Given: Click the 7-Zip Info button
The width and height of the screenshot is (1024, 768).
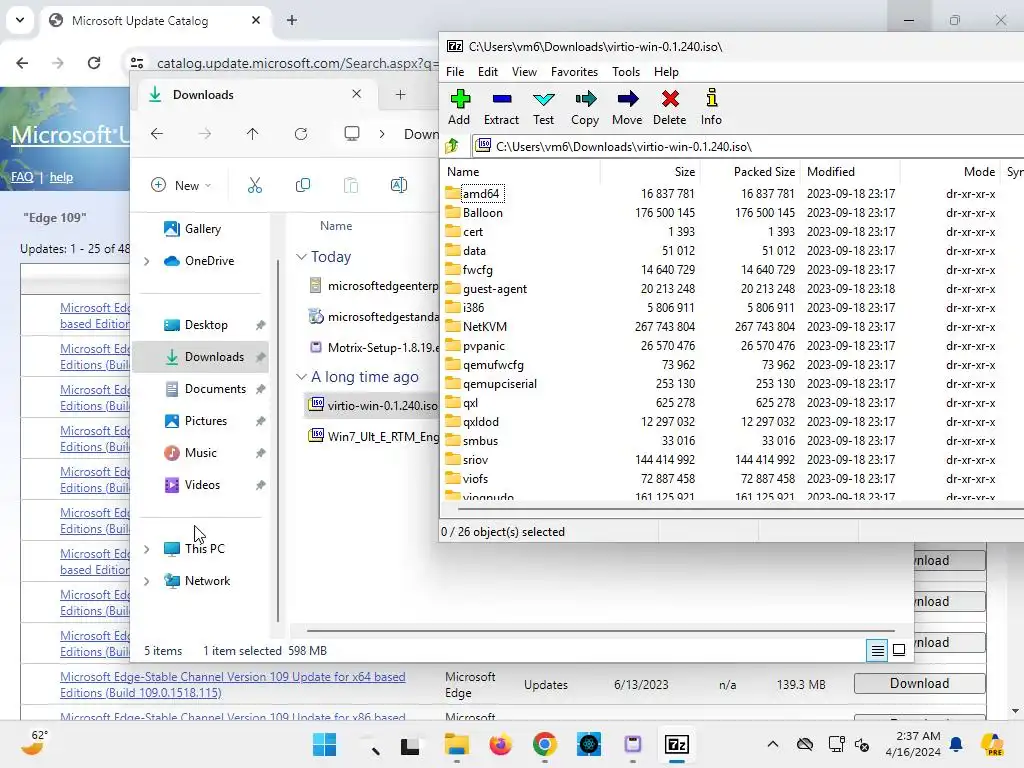Looking at the screenshot, I should pyautogui.click(x=711, y=108).
